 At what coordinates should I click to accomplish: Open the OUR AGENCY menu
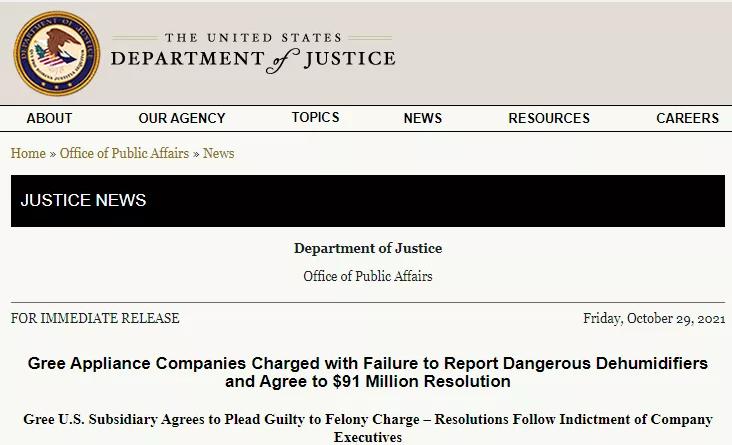click(x=182, y=118)
